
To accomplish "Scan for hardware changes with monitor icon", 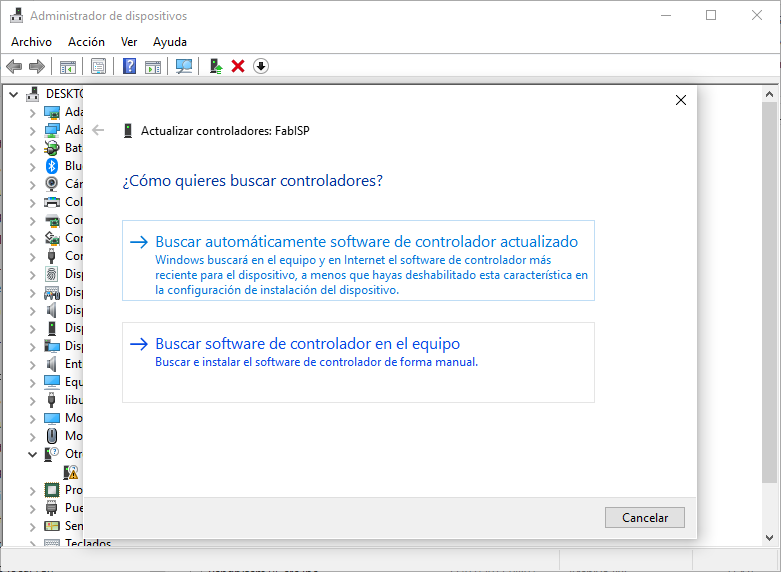I will [184, 66].
